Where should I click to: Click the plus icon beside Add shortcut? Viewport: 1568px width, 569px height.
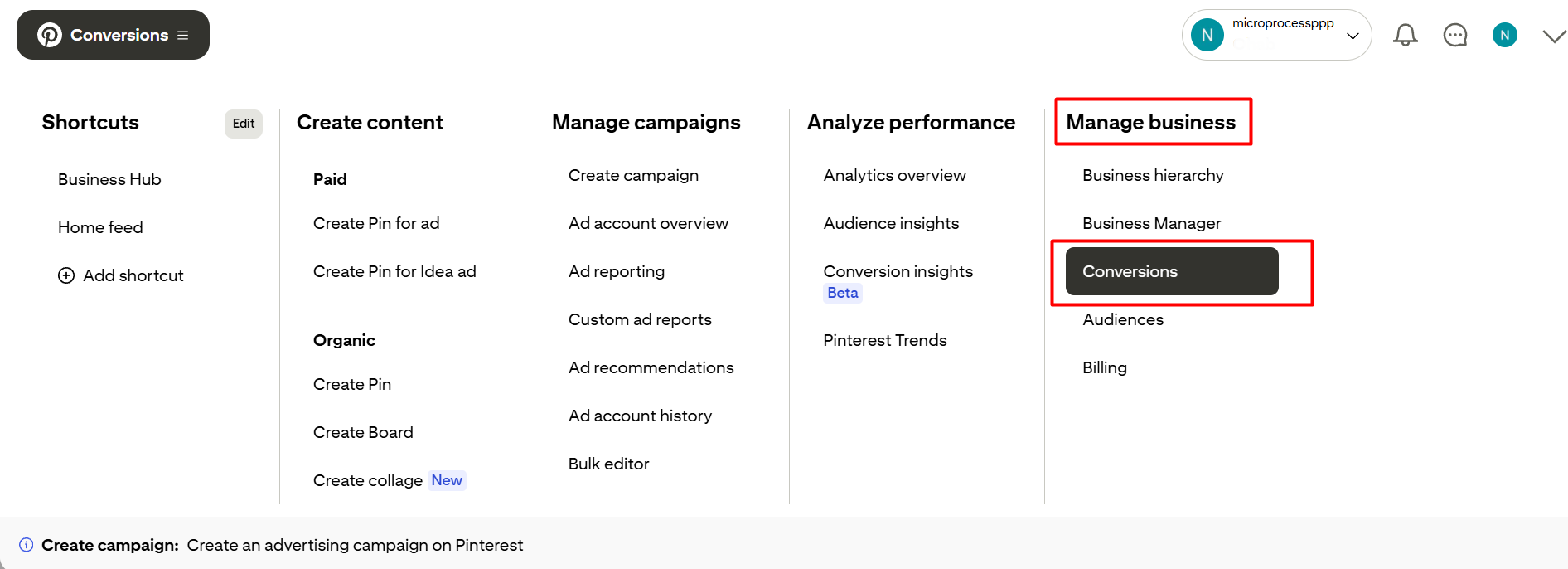[x=66, y=275]
